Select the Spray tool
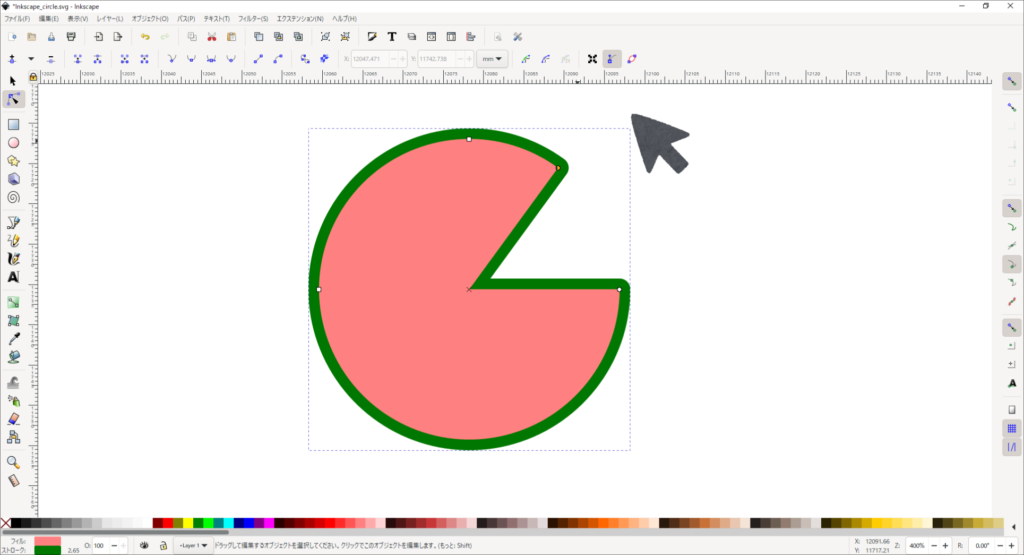 pos(13,401)
